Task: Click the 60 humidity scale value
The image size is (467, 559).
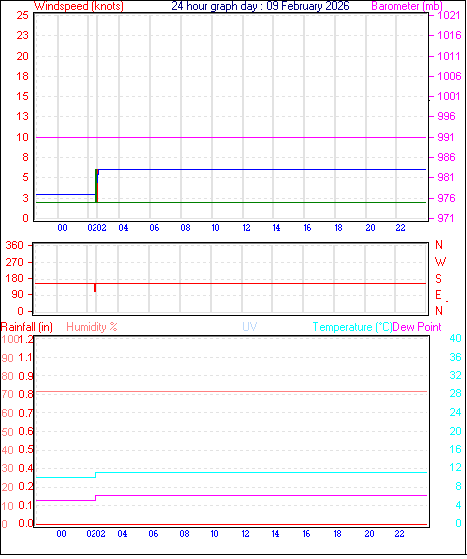Action: (x=7, y=413)
